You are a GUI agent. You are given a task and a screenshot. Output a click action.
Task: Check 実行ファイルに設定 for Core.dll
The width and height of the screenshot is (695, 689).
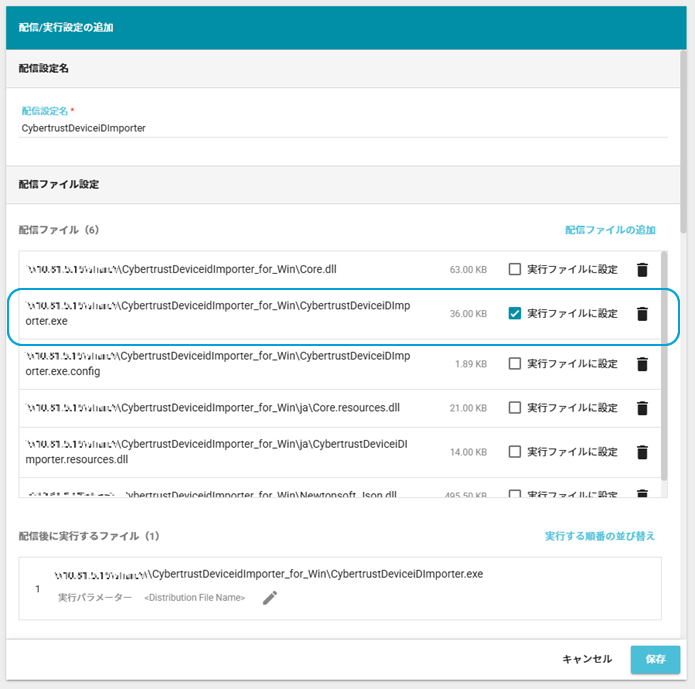point(515,270)
